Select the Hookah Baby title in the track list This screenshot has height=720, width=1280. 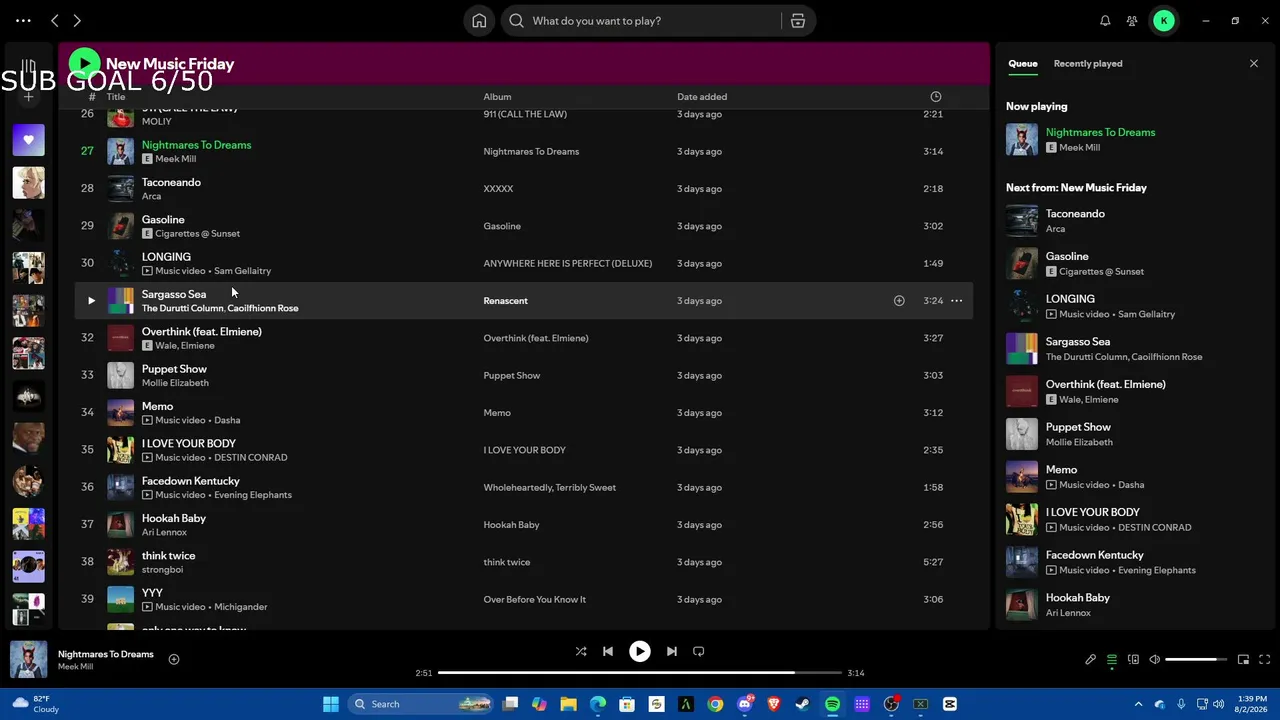coord(174,518)
